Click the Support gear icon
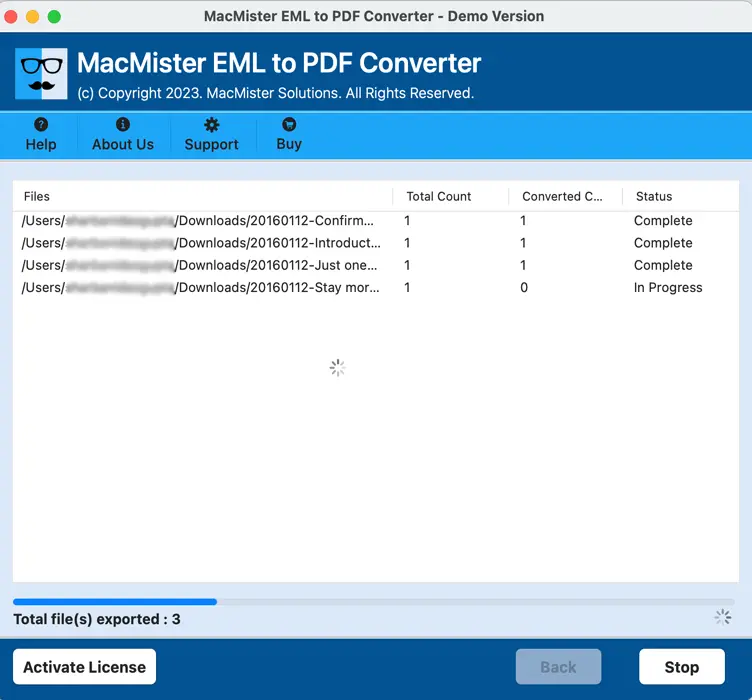This screenshot has width=752, height=700. [x=211, y=125]
